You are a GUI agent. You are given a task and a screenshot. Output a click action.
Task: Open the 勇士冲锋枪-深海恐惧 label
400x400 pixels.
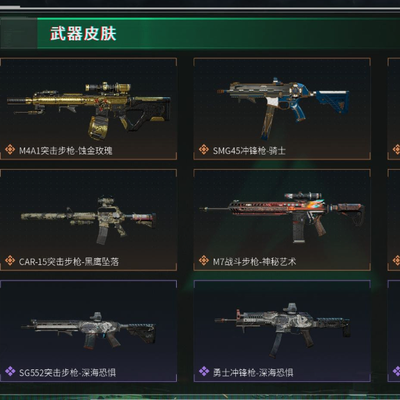click(x=253, y=372)
